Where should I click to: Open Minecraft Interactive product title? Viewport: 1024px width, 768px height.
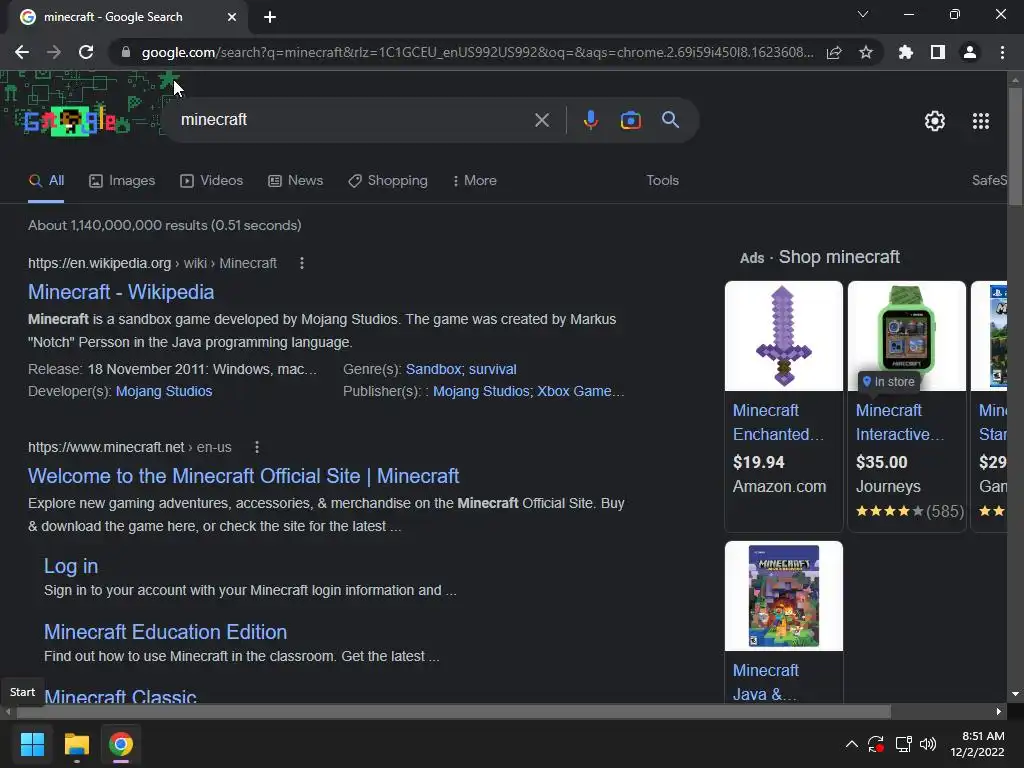[x=900, y=422]
